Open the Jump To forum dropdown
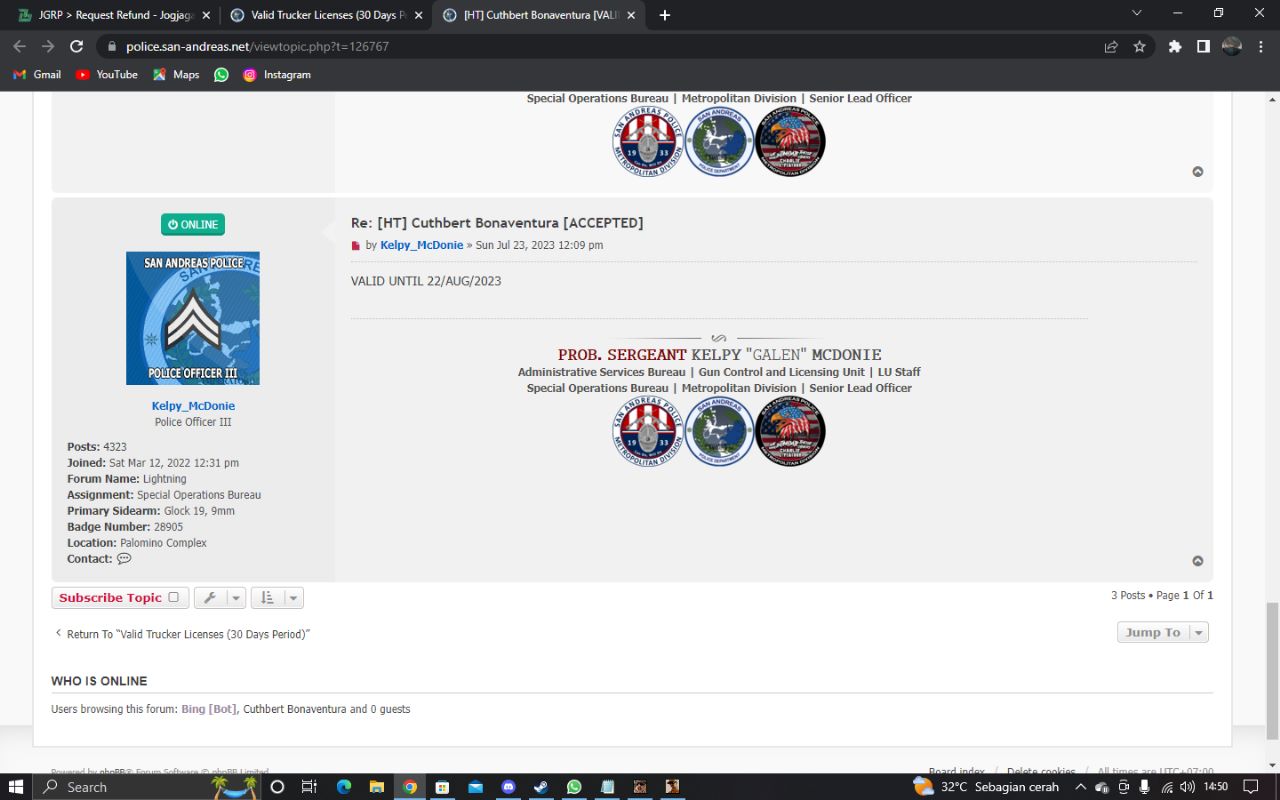Image resolution: width=1280 pixels, height=800 pixels. (1163, 632)
